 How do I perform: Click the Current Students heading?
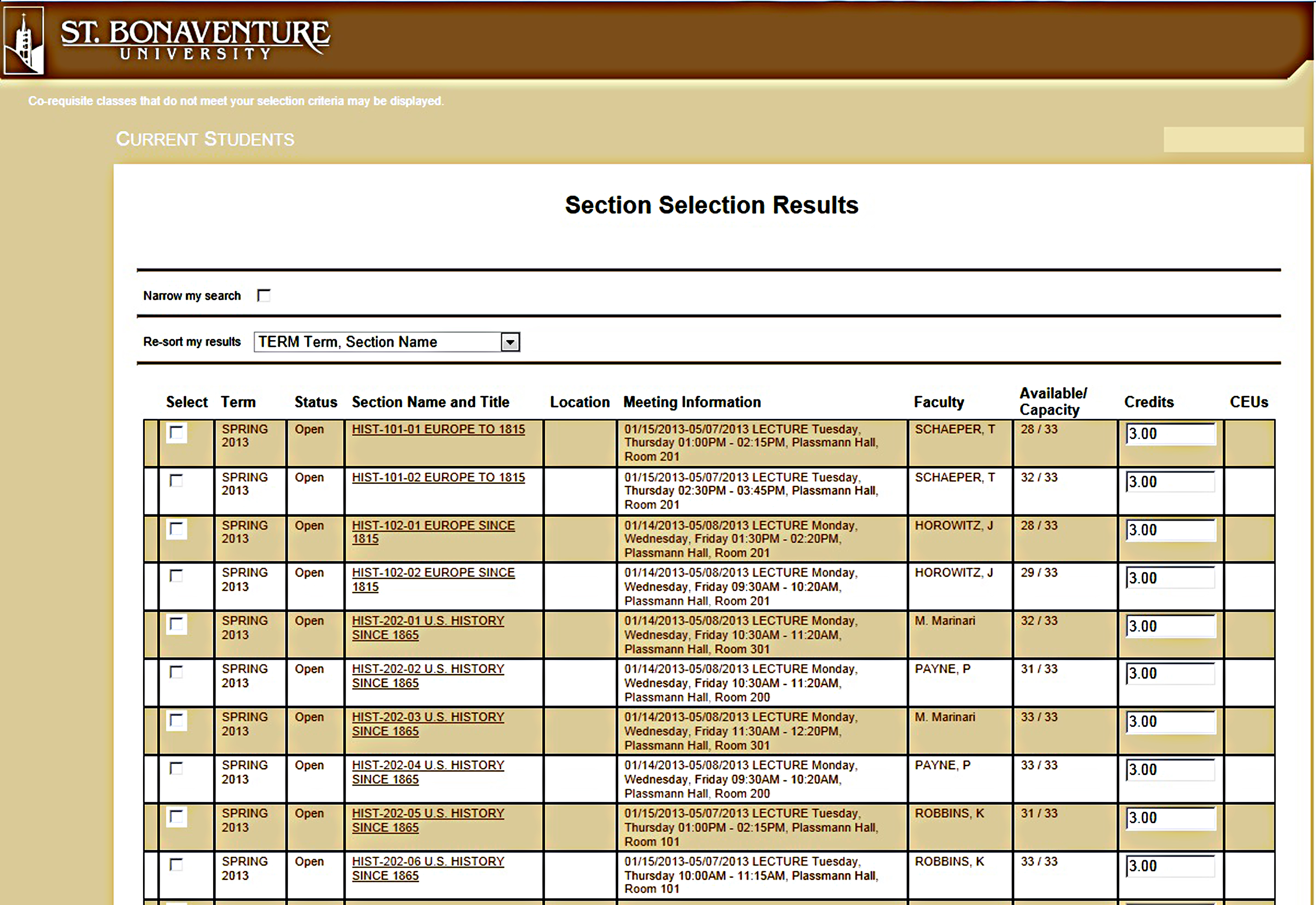205,139
